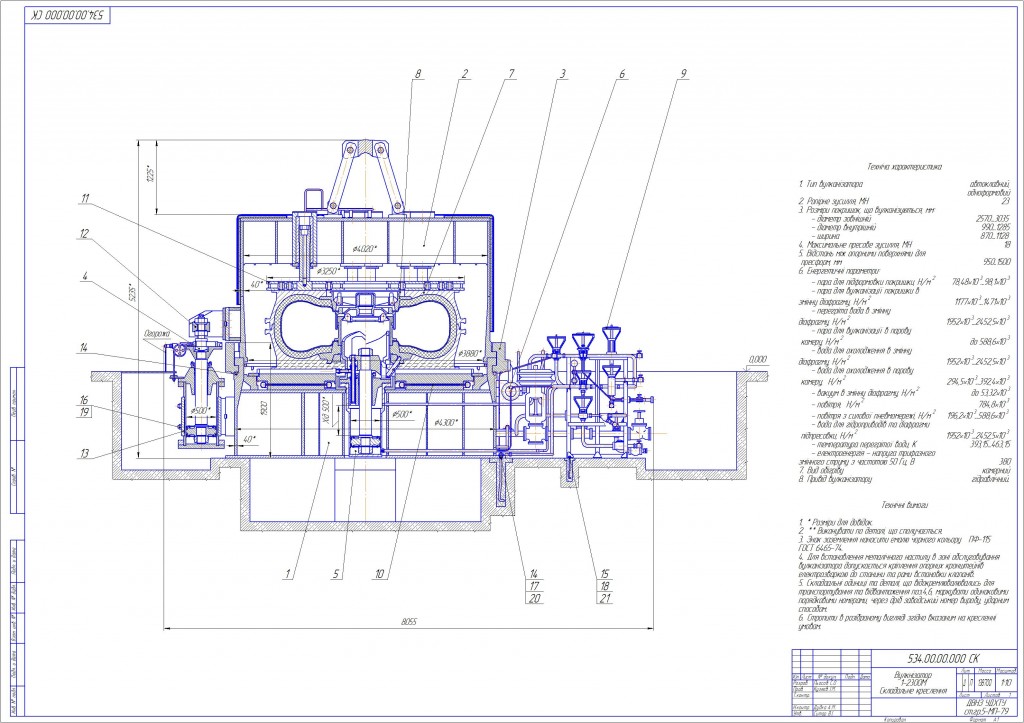Click the '870...1128' width value
Image resolution: width=1024 pixels, height=723 pixels.
click(994, 236)
